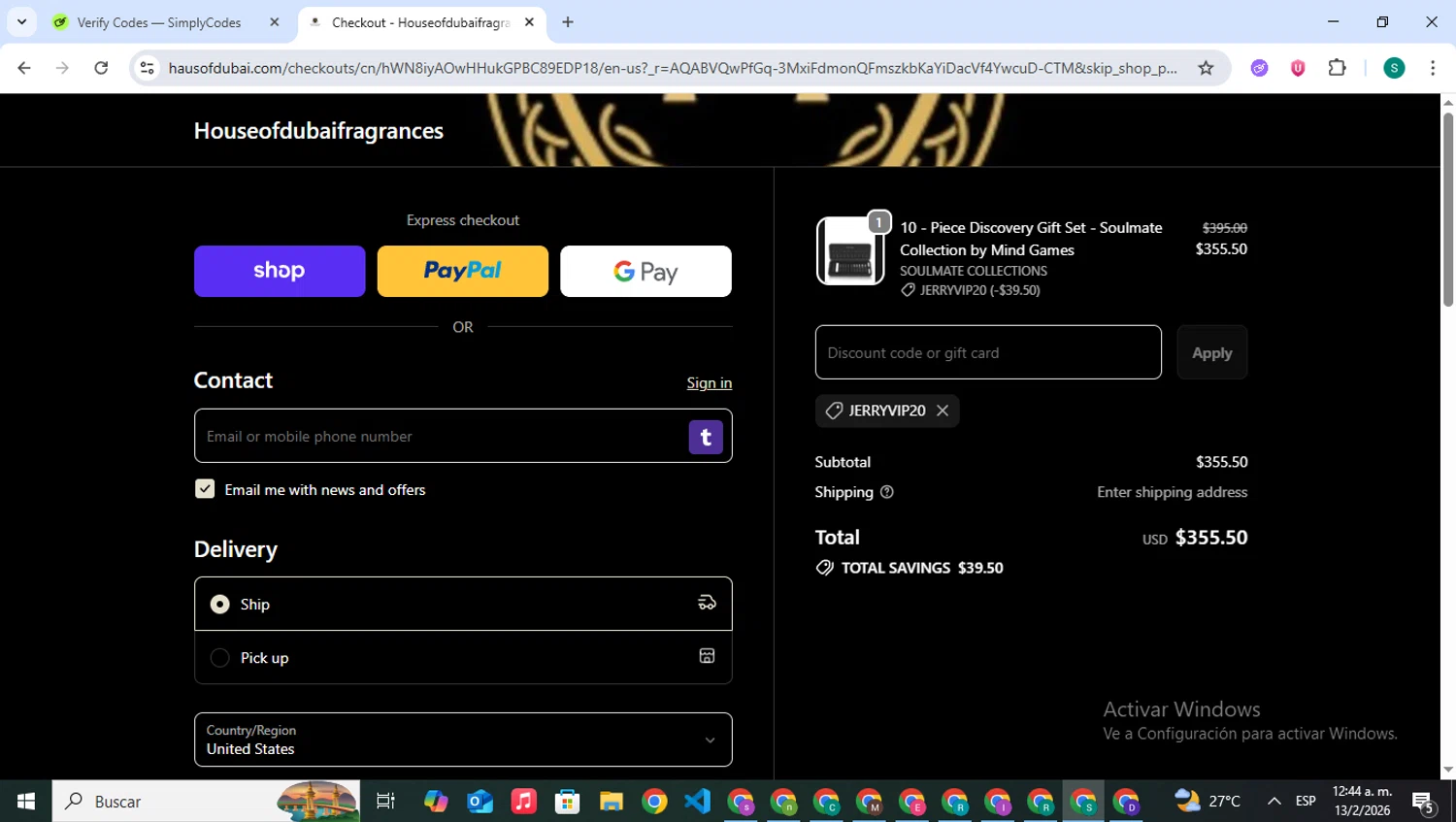1456x822 pixels.
Task: Open the Country/Region dropdown
Action: tap(463, 740)
